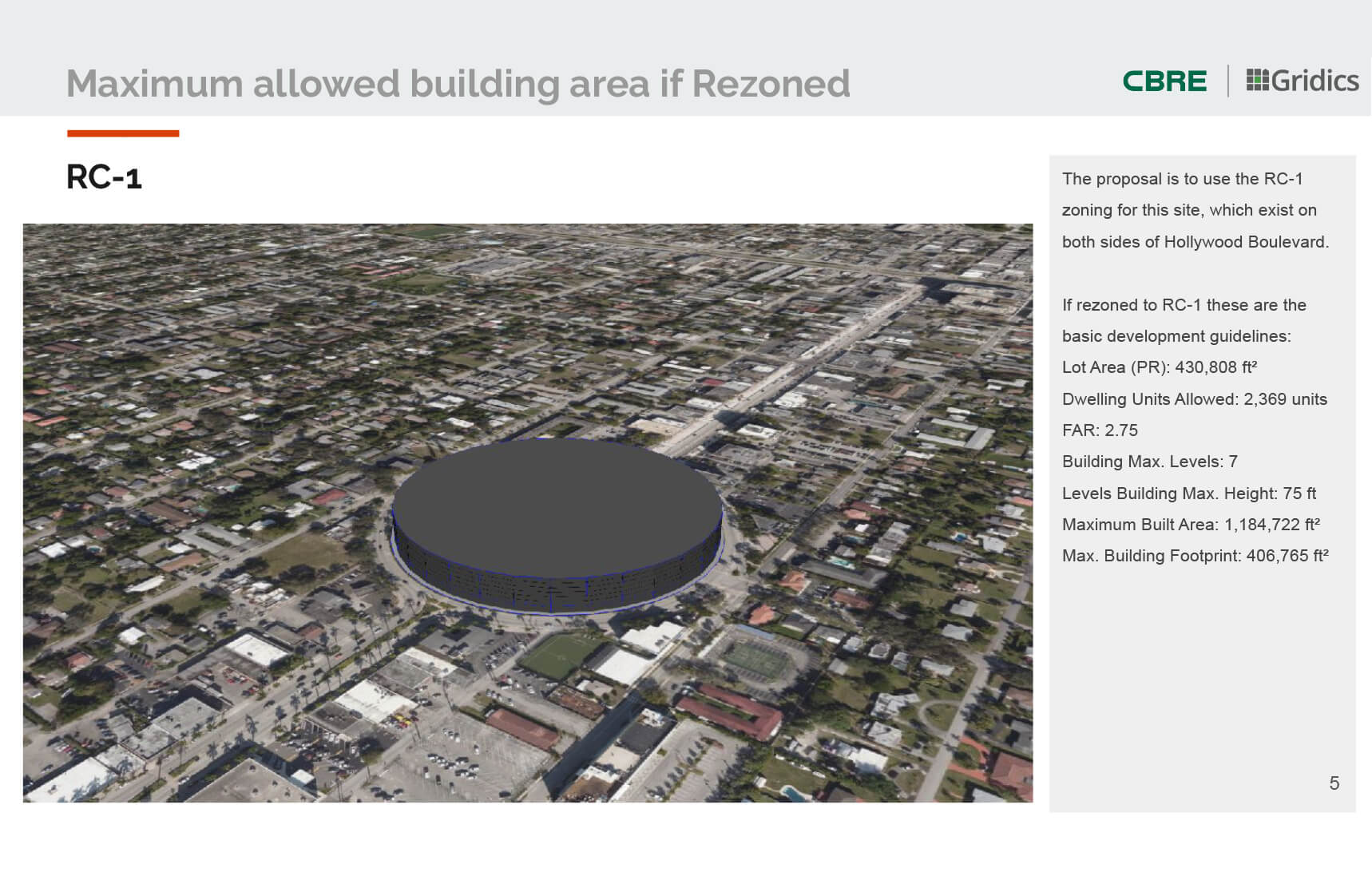Click the CBRE logo
Screen dimensions: 1372x880
pyautogui.click(x=1164, y=81)
